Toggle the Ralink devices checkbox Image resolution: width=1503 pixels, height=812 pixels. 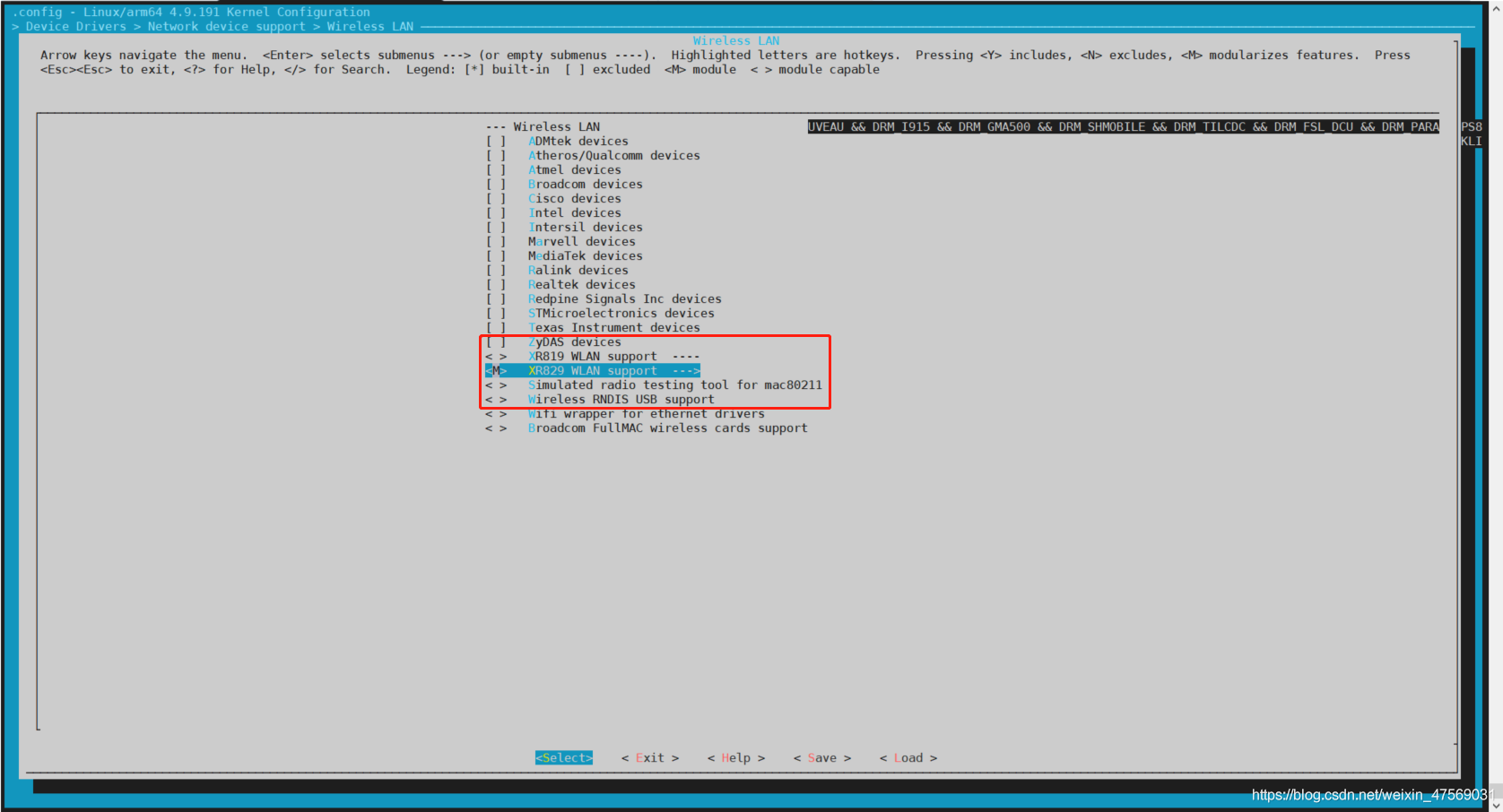pyautogui.click(x=496, y=271)
